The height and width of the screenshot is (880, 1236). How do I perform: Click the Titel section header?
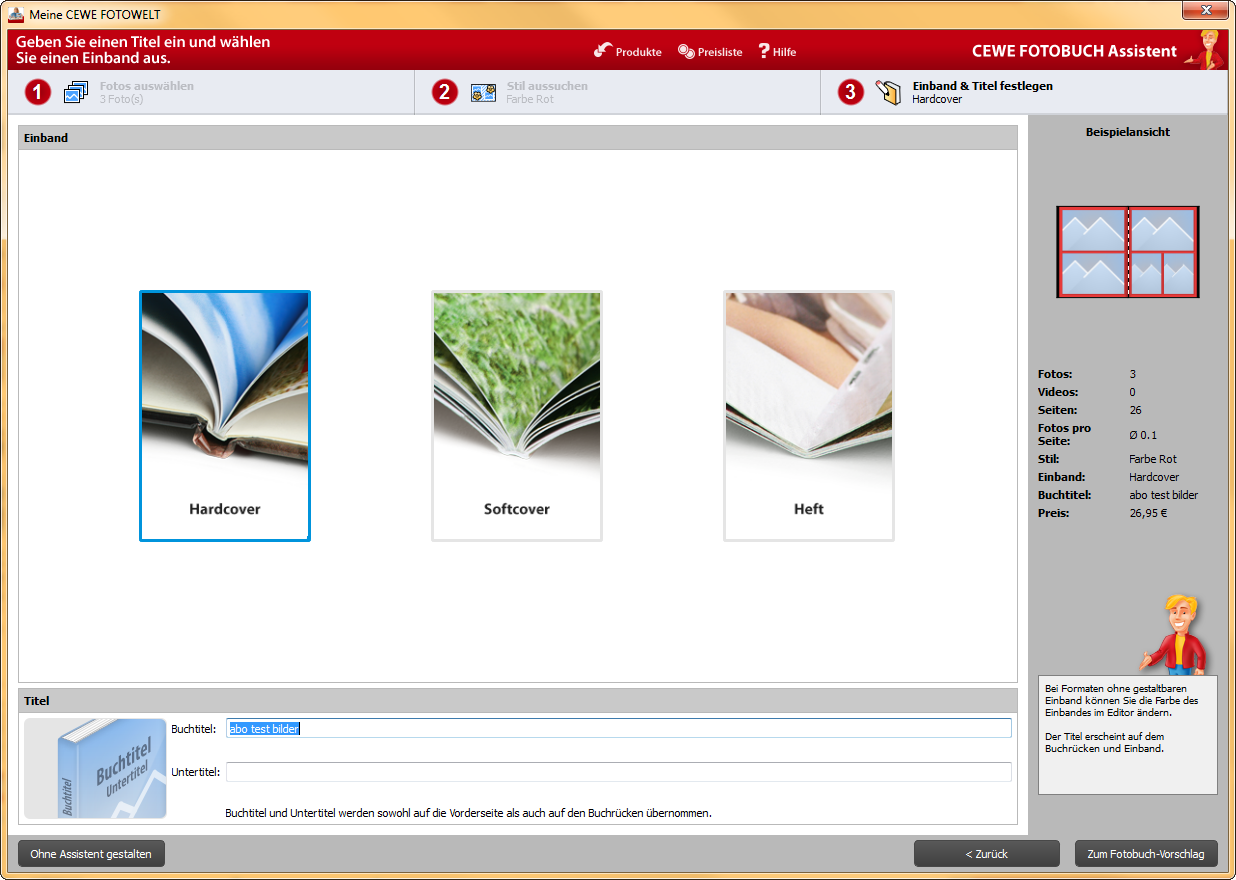pos(518,701)
